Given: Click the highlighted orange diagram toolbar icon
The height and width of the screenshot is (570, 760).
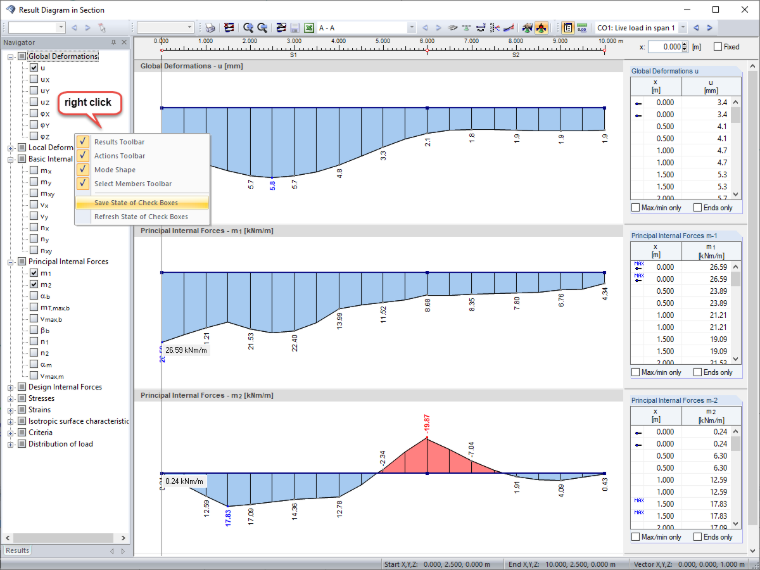Looking at the screenshot, I should coord(541,28).
